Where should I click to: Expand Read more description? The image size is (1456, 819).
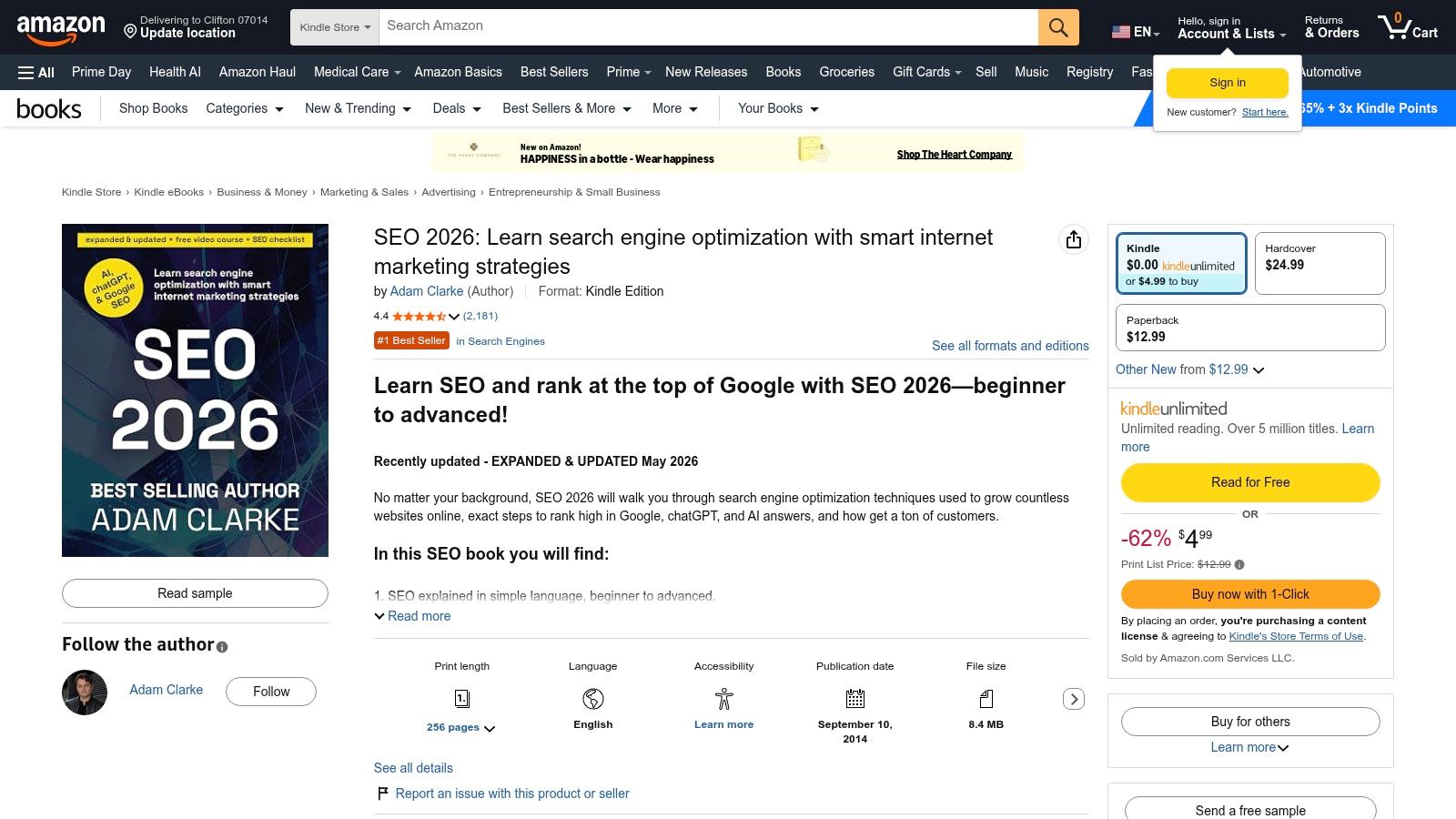412,616
